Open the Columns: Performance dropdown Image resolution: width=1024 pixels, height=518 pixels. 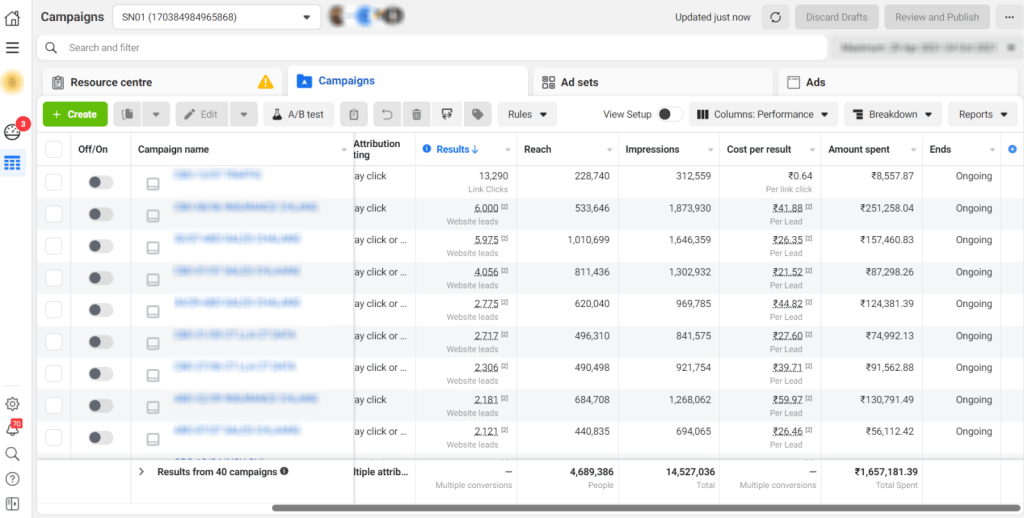click(763, 114)
